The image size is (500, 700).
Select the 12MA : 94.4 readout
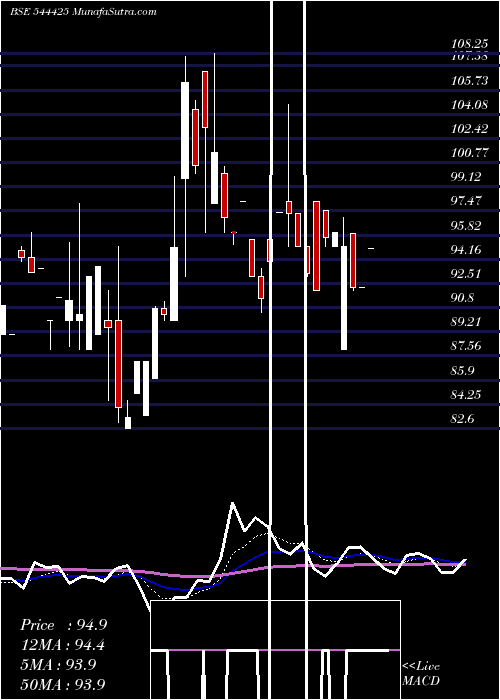63,645
